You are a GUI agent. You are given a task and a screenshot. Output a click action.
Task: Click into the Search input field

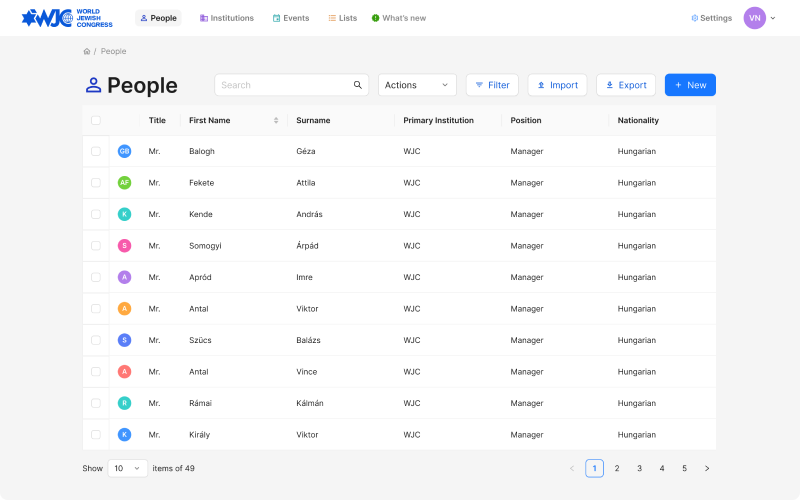[283, 85]
